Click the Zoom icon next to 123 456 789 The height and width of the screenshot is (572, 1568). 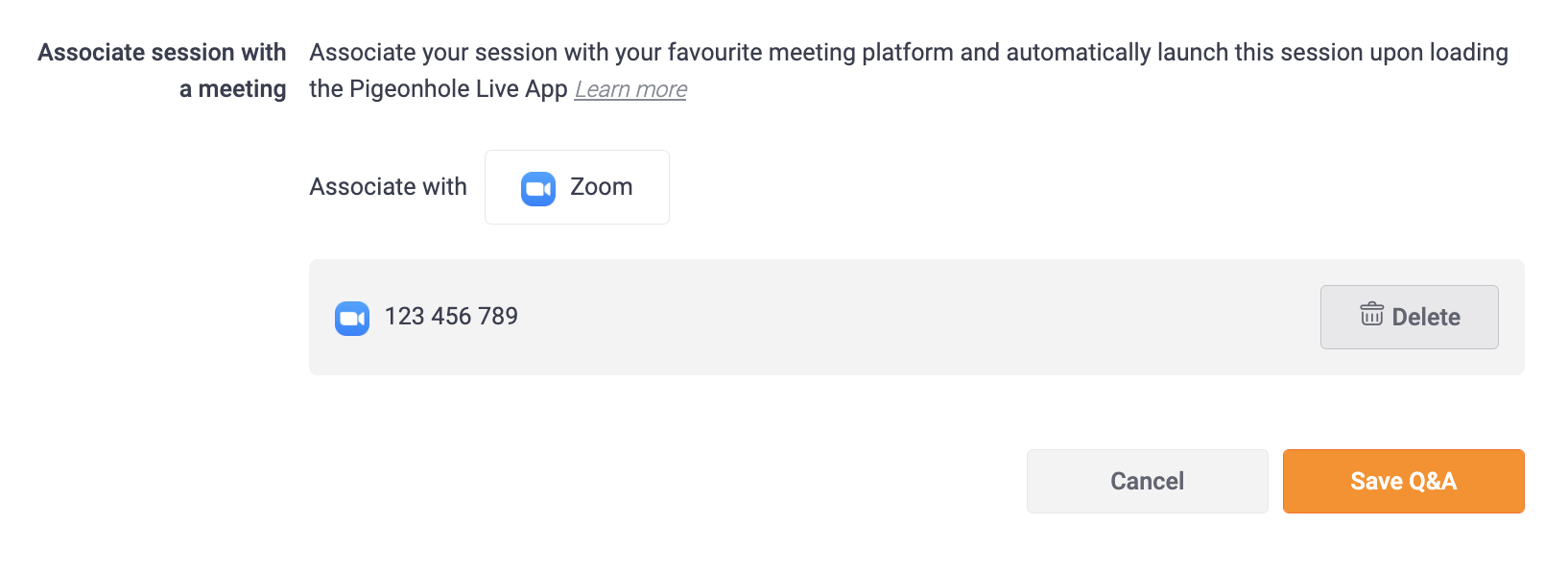point(352,318)
